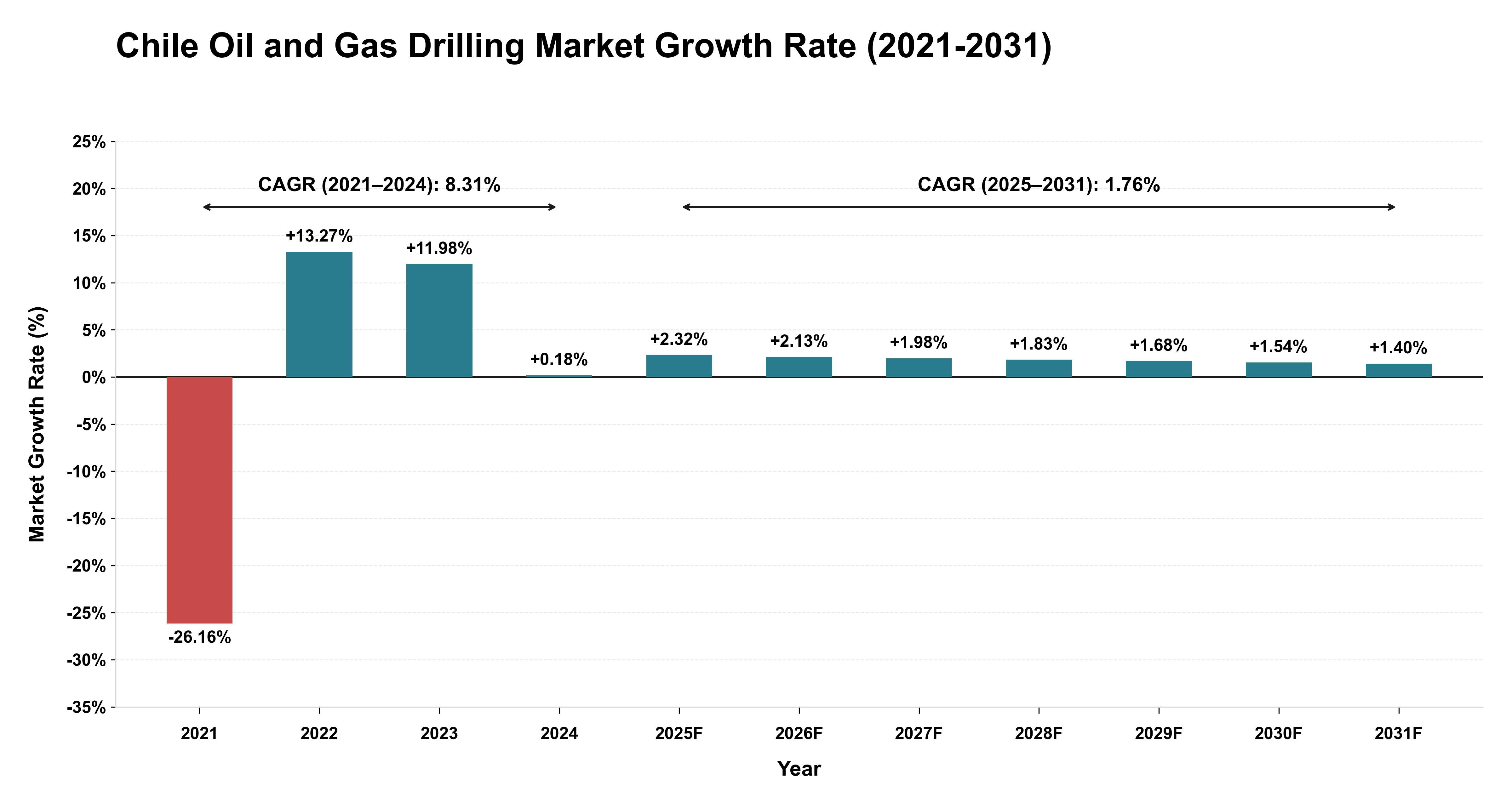Click the 2026F x-axis label
This screenshot has height=803, width=1512.
point(799,734)
